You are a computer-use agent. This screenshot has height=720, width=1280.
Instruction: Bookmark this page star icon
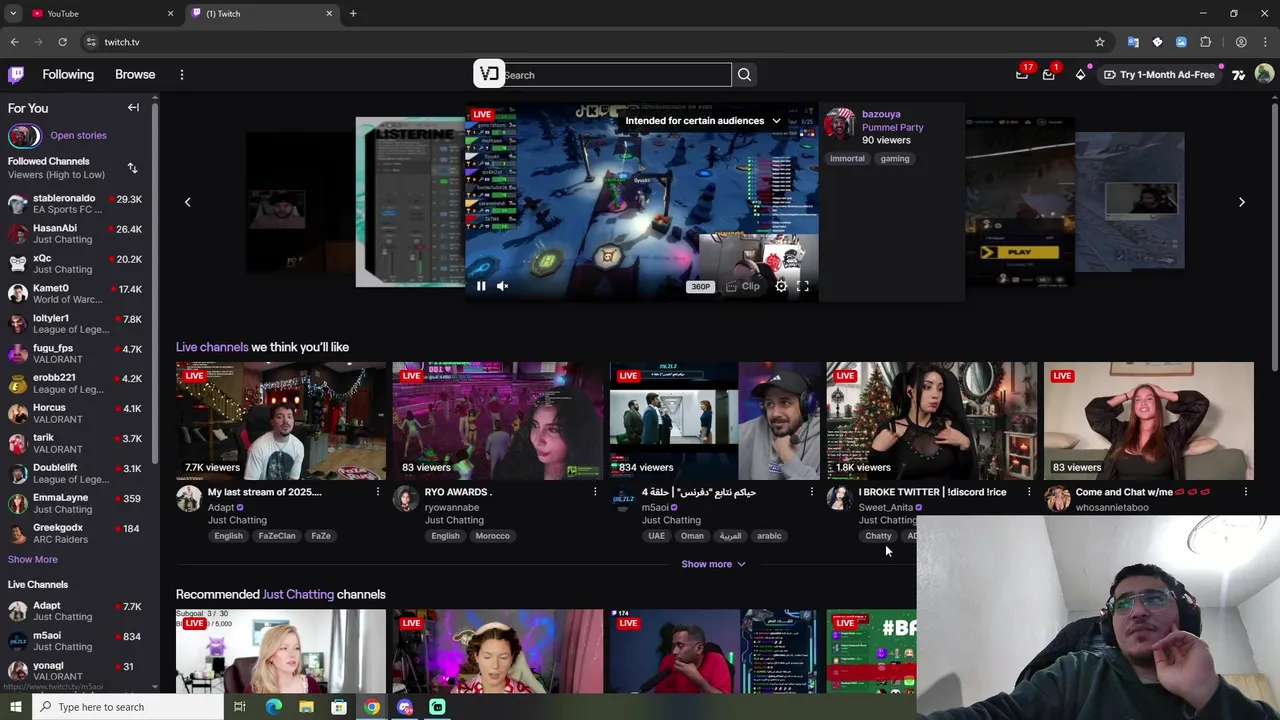(x=1100, y=42)
